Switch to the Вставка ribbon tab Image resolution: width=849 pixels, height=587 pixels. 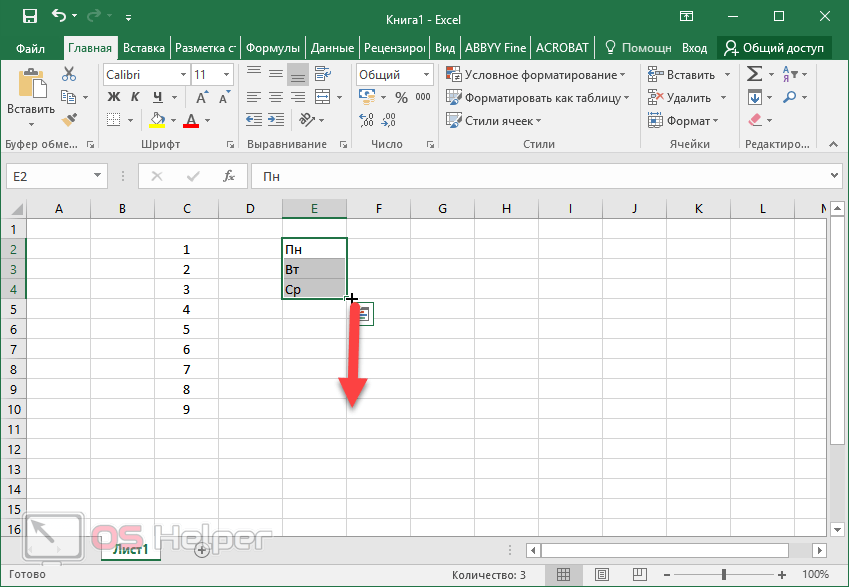tap(145, 48)
